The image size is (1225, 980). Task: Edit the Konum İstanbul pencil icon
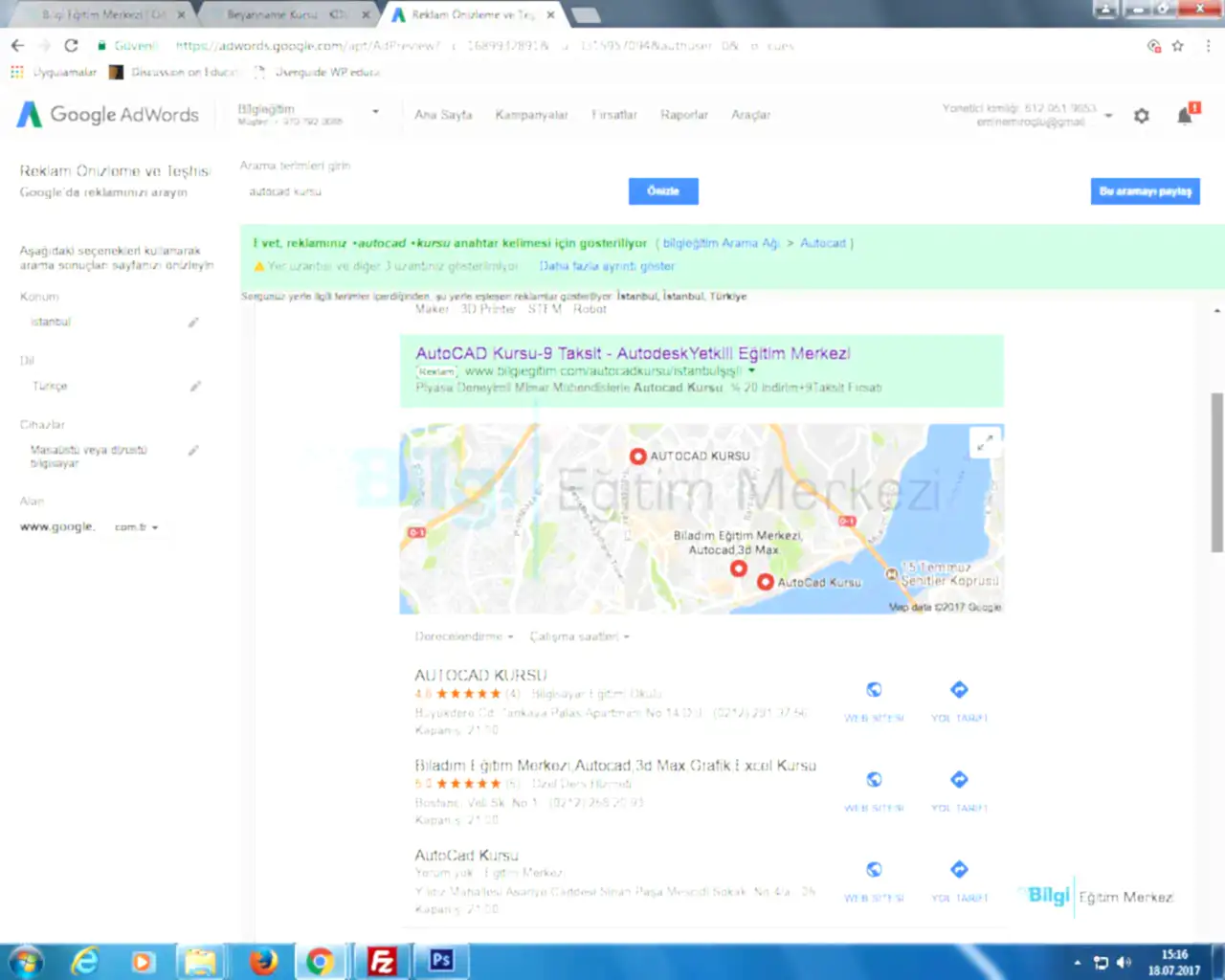[193, 323]
